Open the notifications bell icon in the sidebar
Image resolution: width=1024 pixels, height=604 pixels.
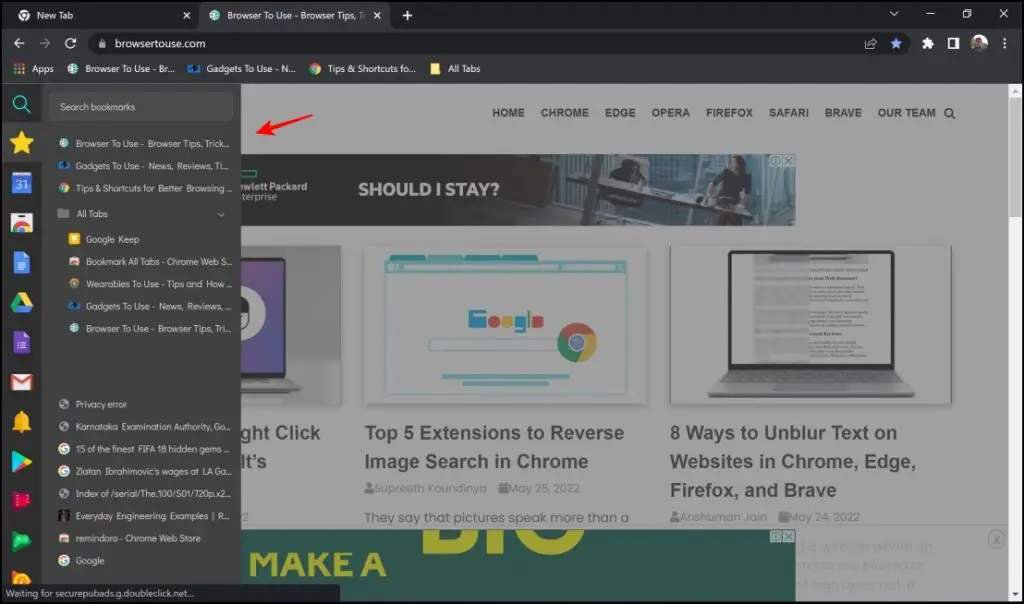(x=20, y=422)
